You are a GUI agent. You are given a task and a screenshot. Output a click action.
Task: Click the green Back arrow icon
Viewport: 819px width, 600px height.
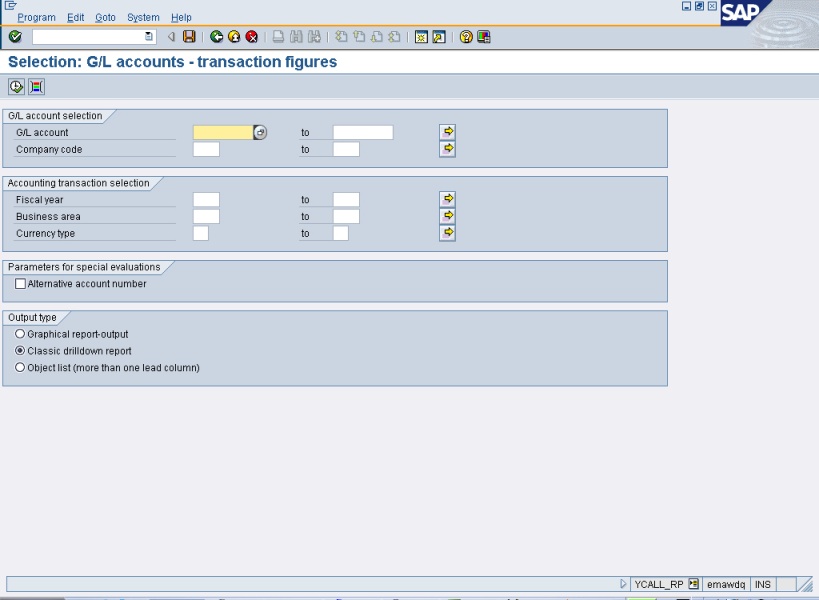[217, 38]
